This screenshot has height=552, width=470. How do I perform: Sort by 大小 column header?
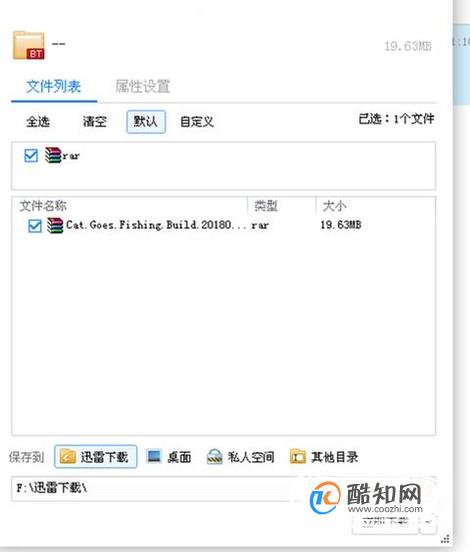click(334, 206)
